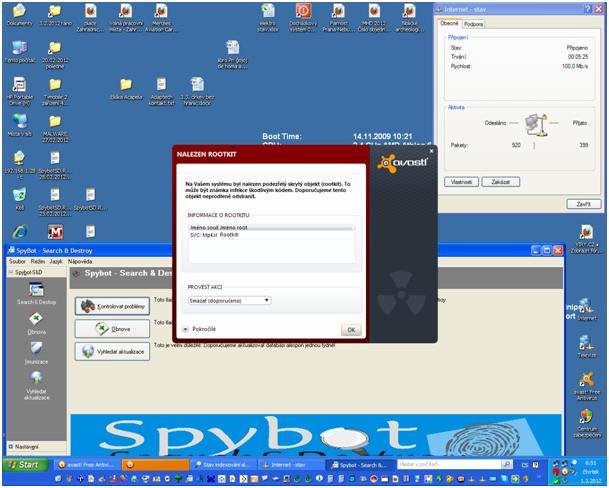
Task: Open the 'Smazat (doporučeno)' action dropdown
Action: pos(230,300)
